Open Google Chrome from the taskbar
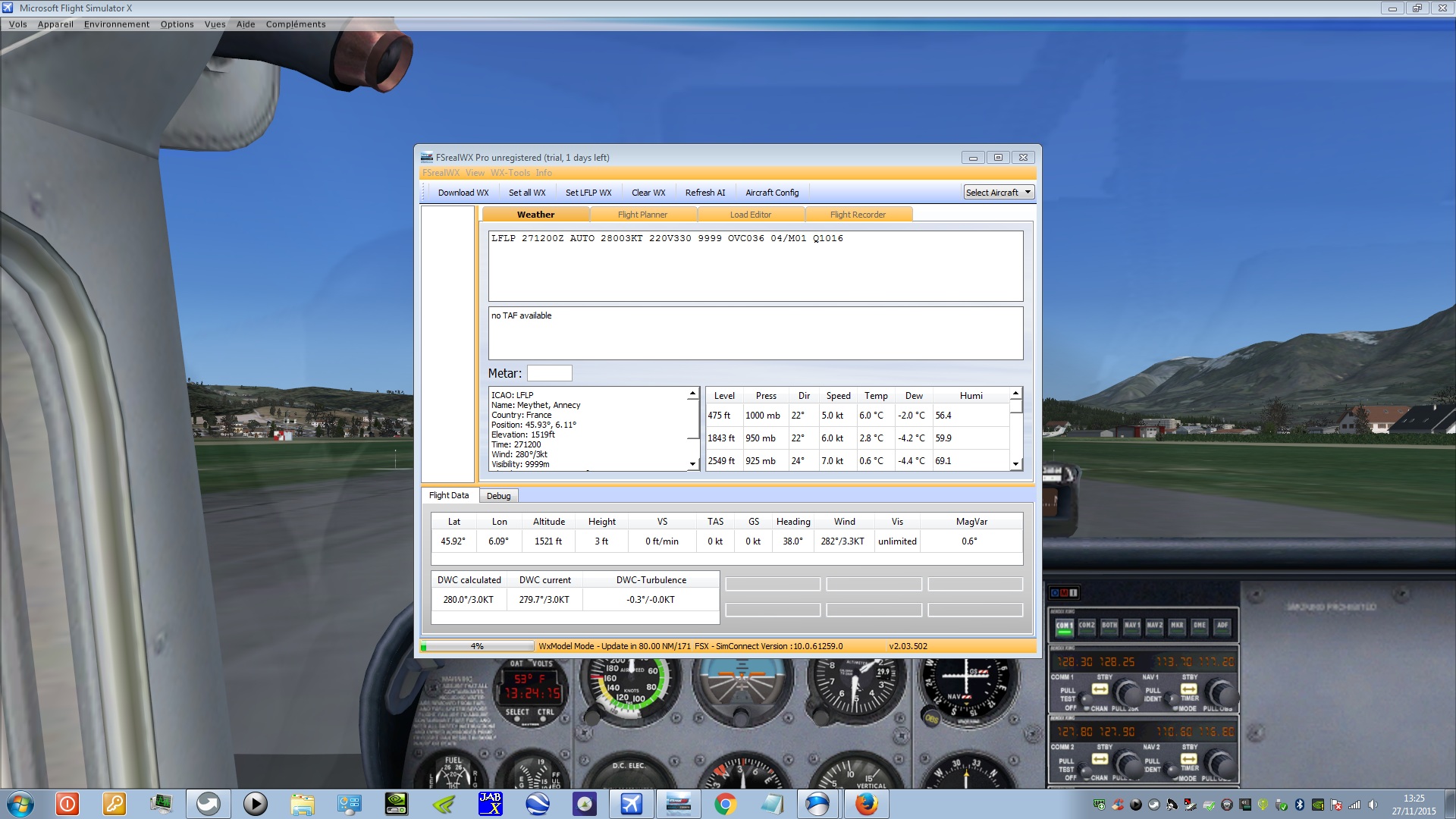The image size is (1456, 819). (725, 804)
